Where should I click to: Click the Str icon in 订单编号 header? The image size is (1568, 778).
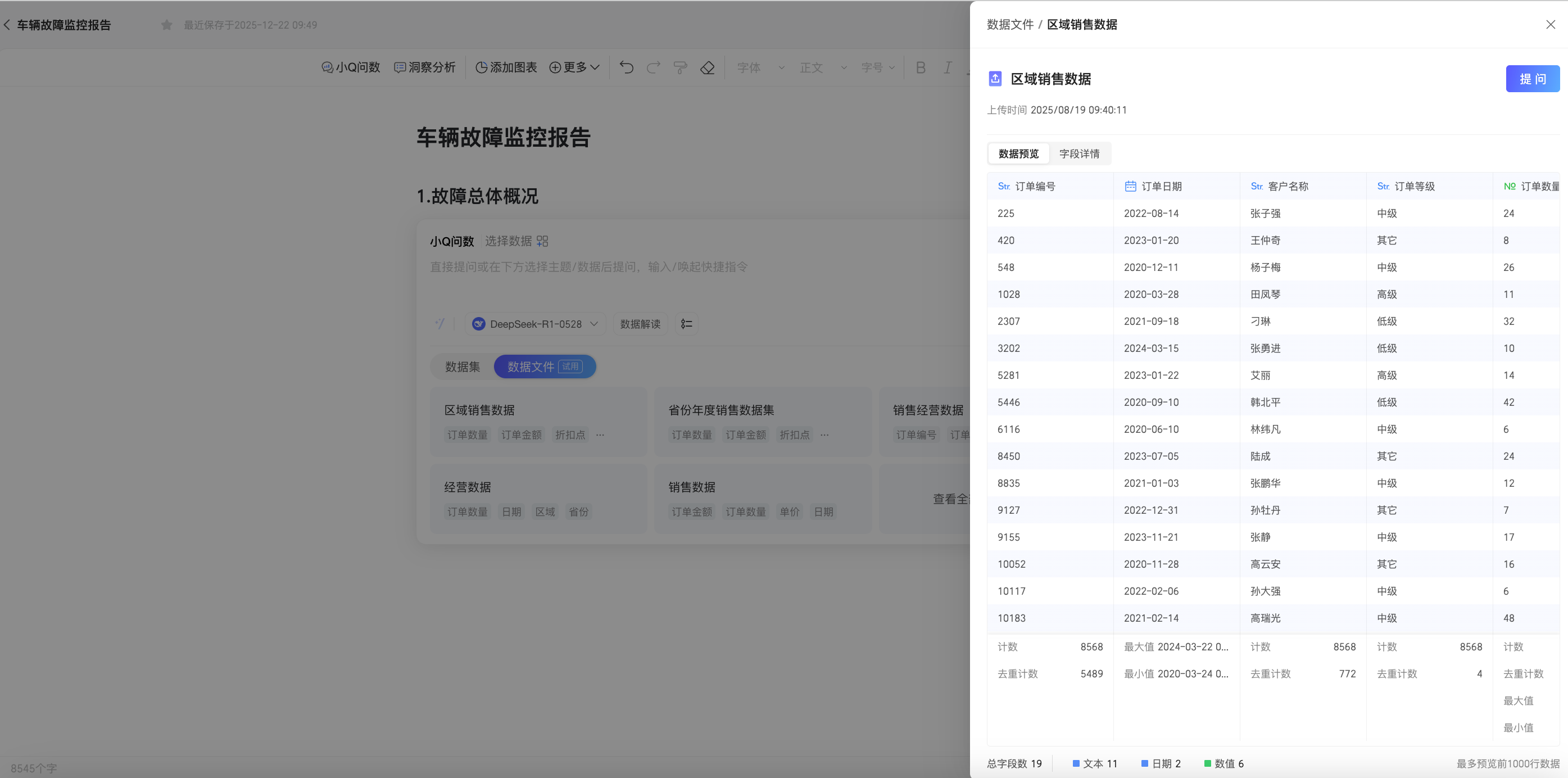1004,186
